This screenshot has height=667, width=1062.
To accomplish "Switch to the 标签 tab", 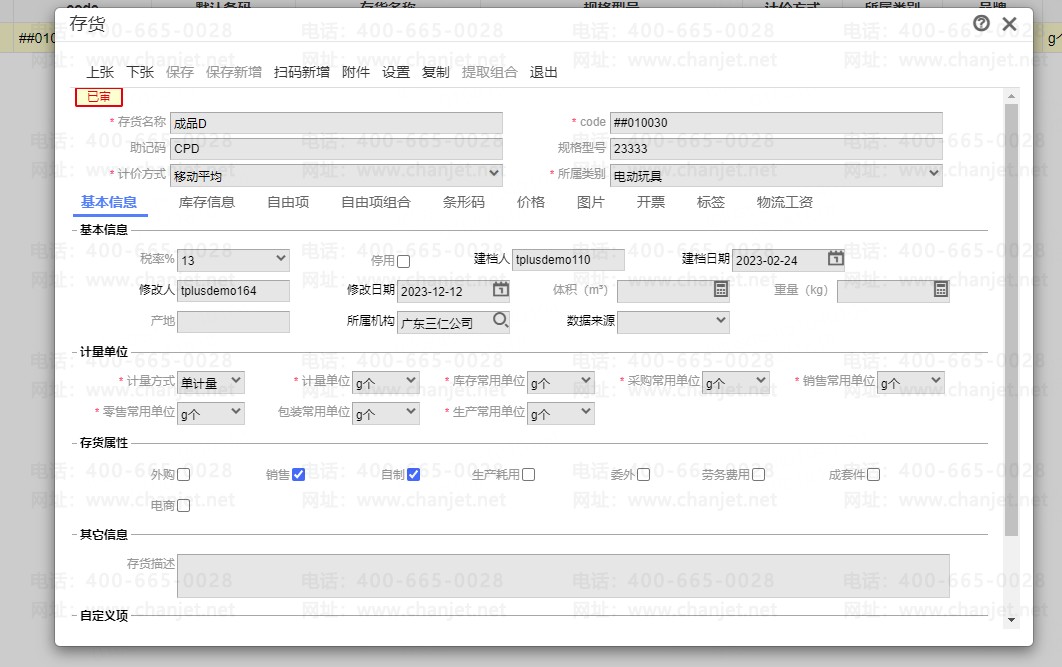I will [711, 202].
